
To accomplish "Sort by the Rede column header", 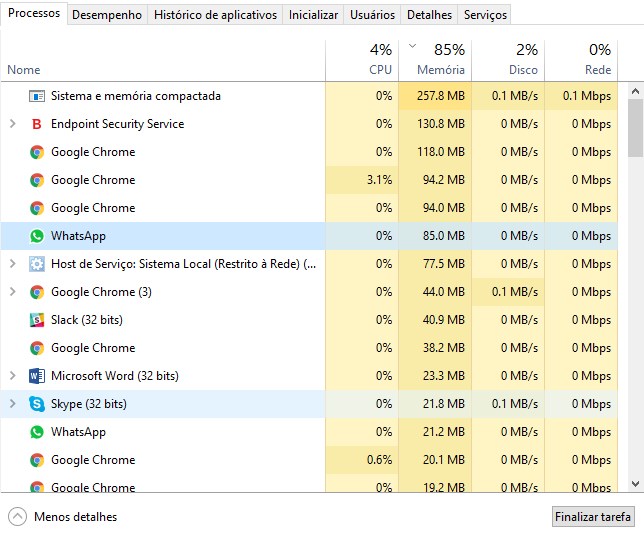I will tap(581, 60).
